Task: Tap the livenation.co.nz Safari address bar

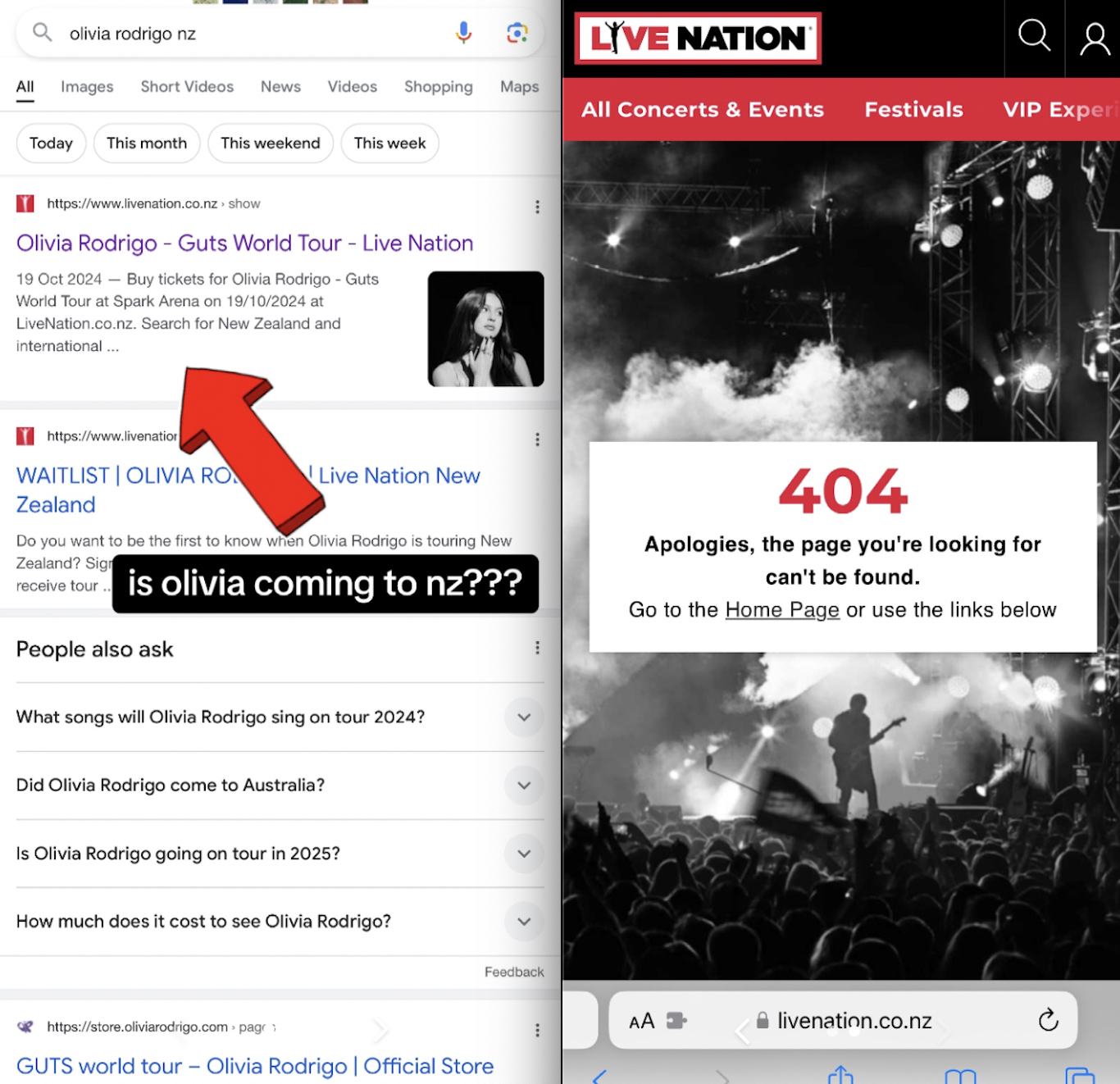Action: 843,1021
